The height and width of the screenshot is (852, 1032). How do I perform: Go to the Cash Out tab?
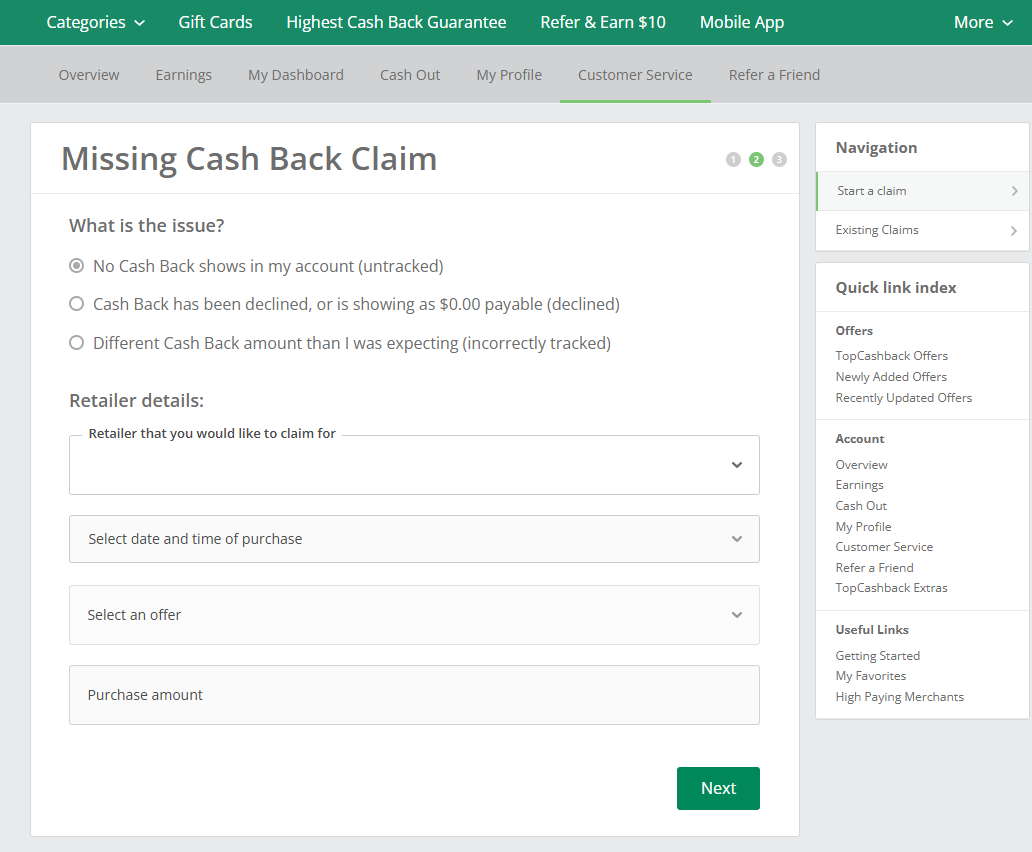pos(410,75)
